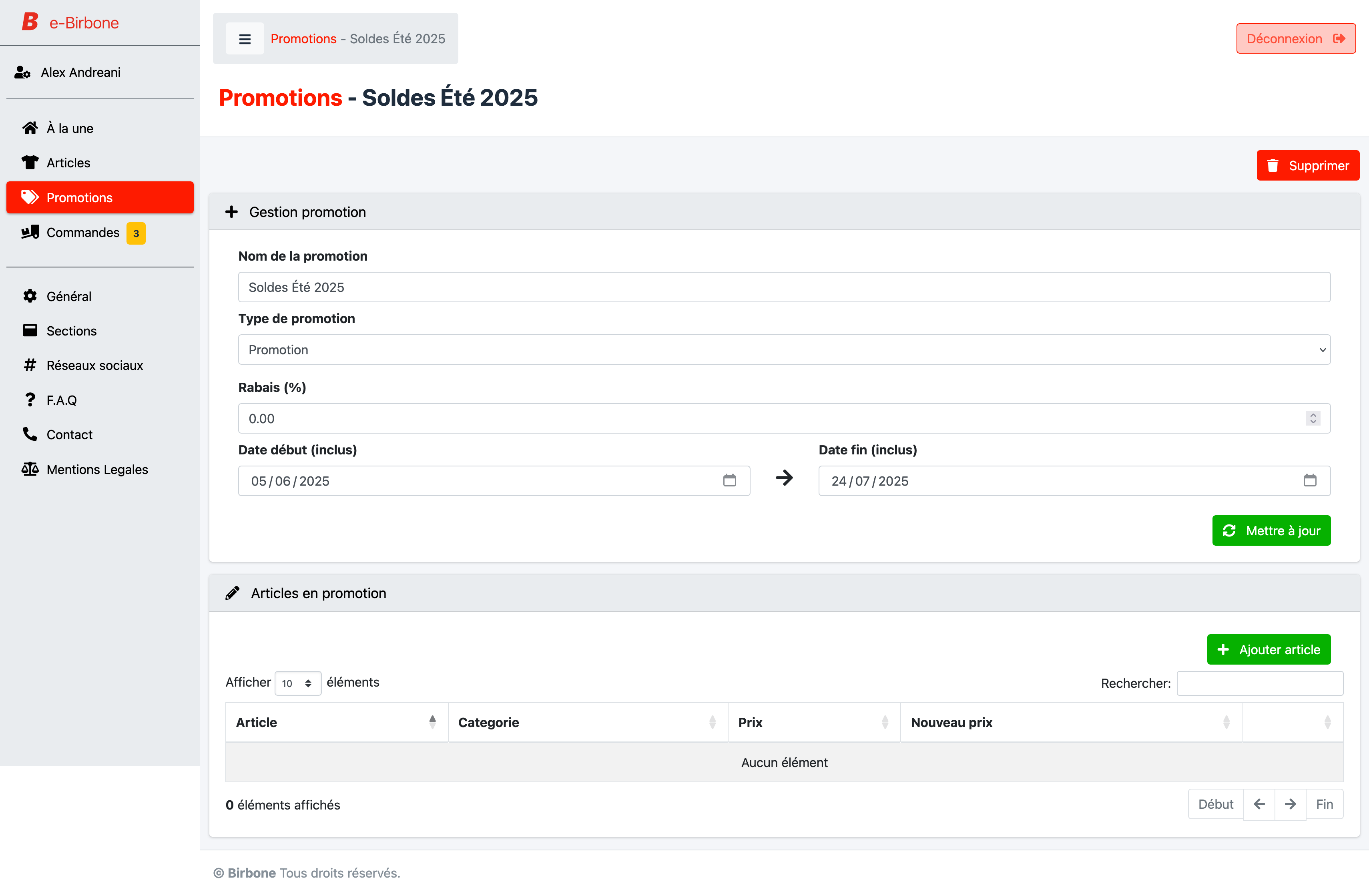This screenshot has height=896, width=1369.
Task: Click the Déconnexion logout button
Action: click(x=1295, y=38)
